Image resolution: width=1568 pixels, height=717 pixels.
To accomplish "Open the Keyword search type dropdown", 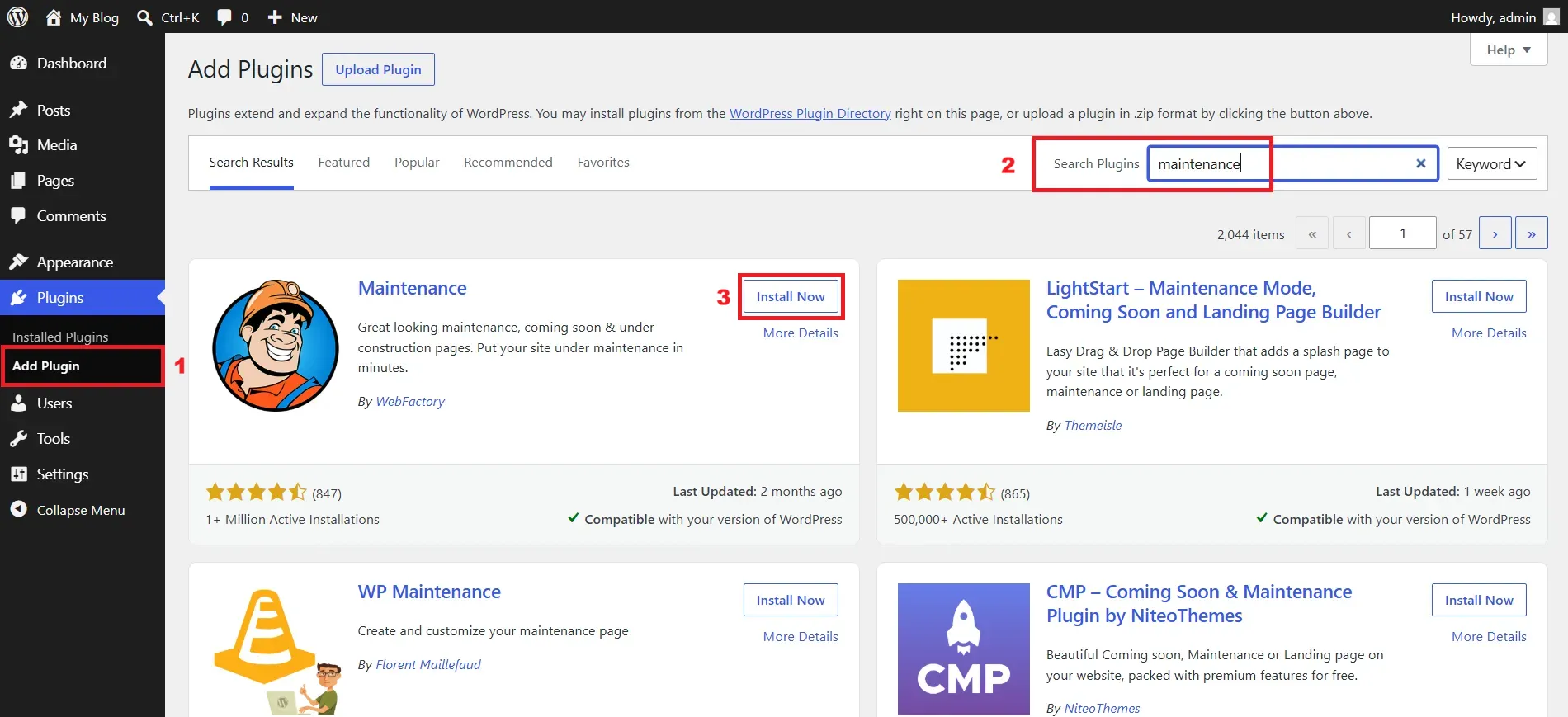I will pyautogui.click(x=1491, y=163).
